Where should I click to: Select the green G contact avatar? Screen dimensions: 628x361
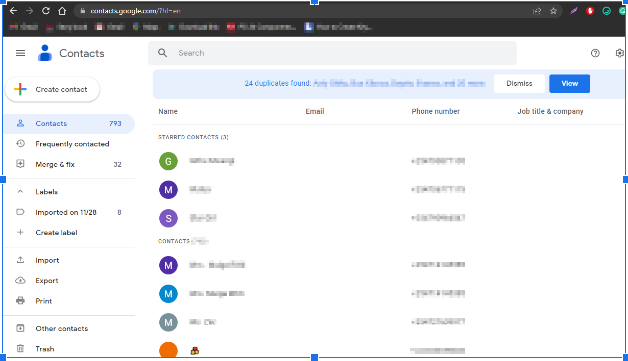pos(168,161)
